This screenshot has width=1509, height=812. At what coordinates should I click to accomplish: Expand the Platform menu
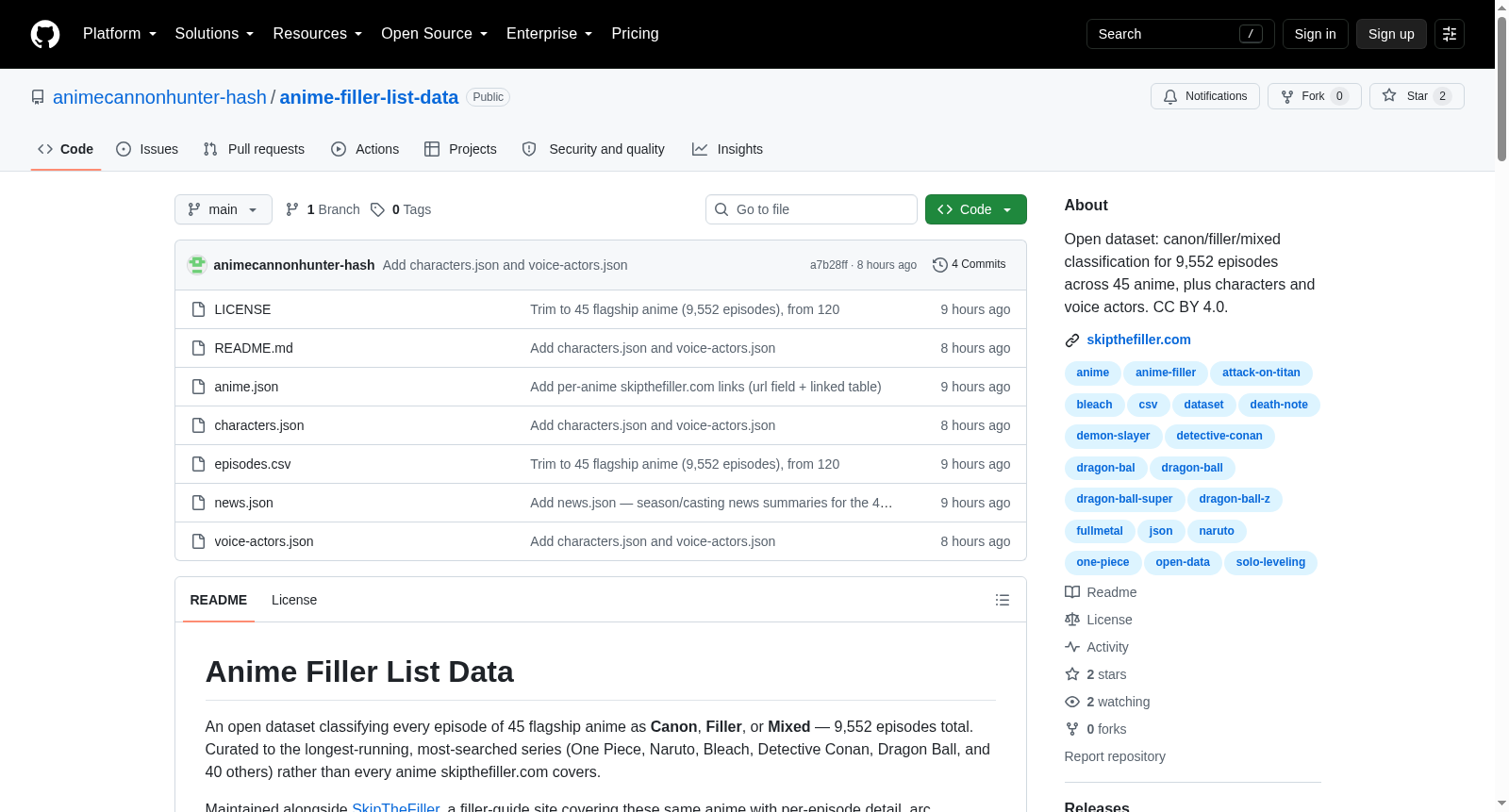click(120, 34)
